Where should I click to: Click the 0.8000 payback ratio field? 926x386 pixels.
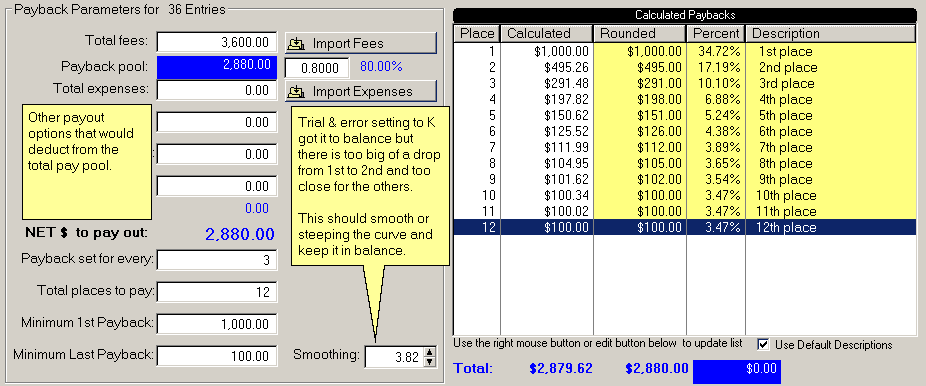pyautogui.click(x=317, y=67)
